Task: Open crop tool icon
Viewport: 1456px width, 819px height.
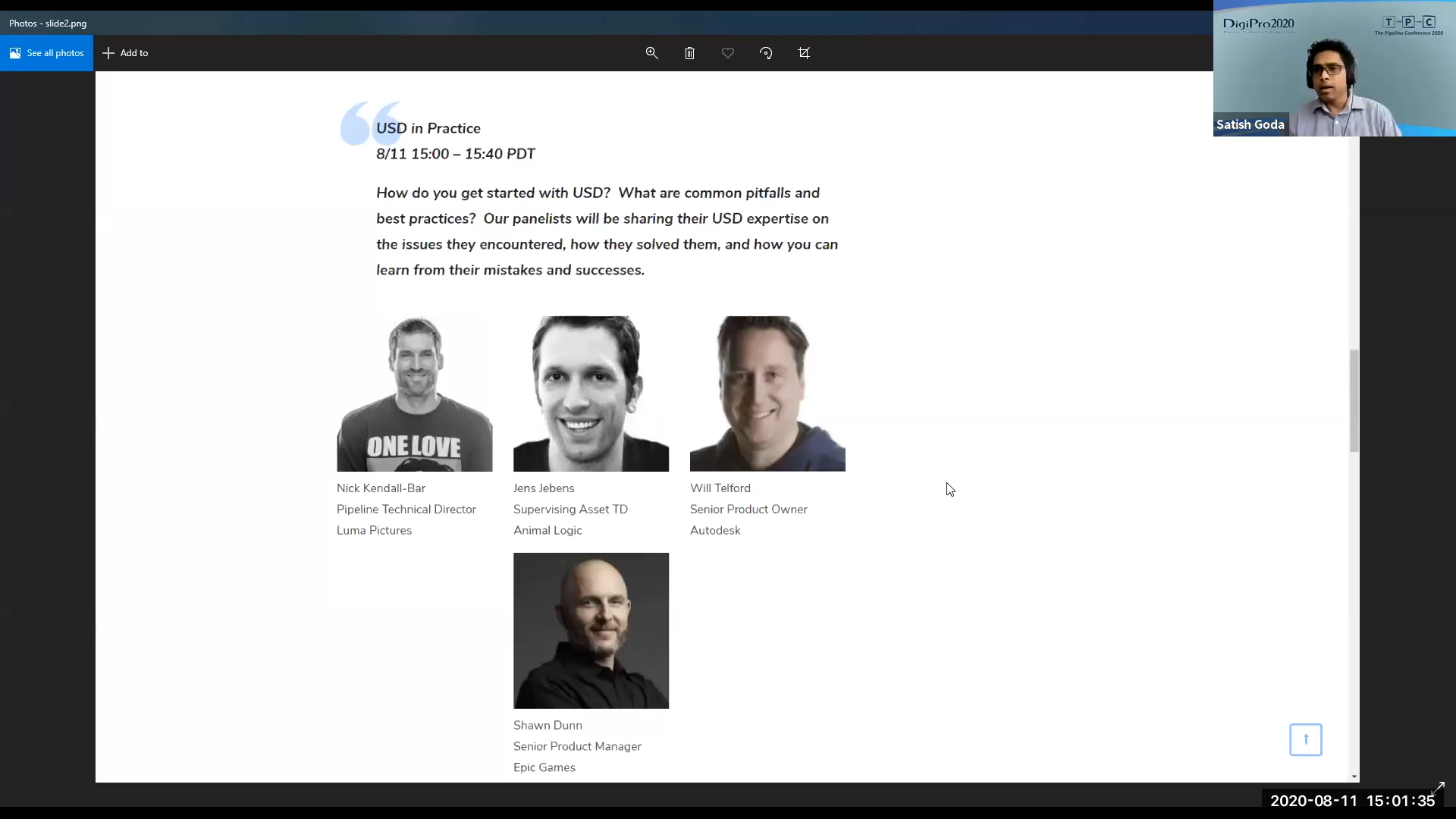Action: 804,53
